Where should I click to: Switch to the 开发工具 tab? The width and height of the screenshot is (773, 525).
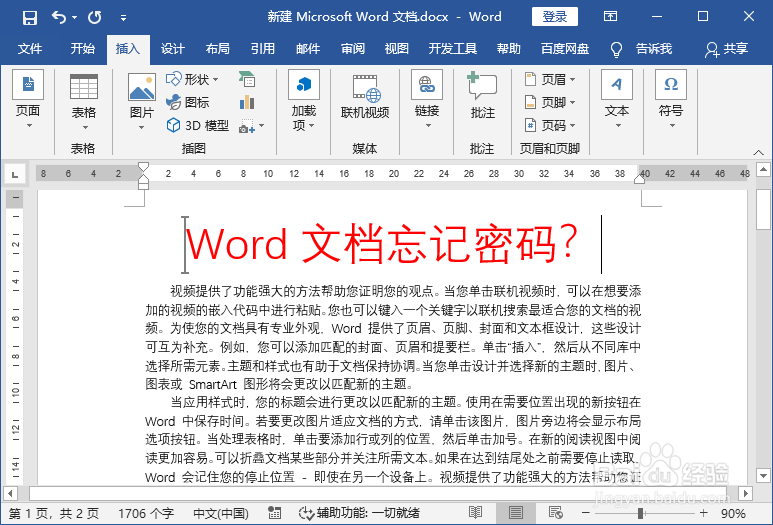[x=453, y=49]
